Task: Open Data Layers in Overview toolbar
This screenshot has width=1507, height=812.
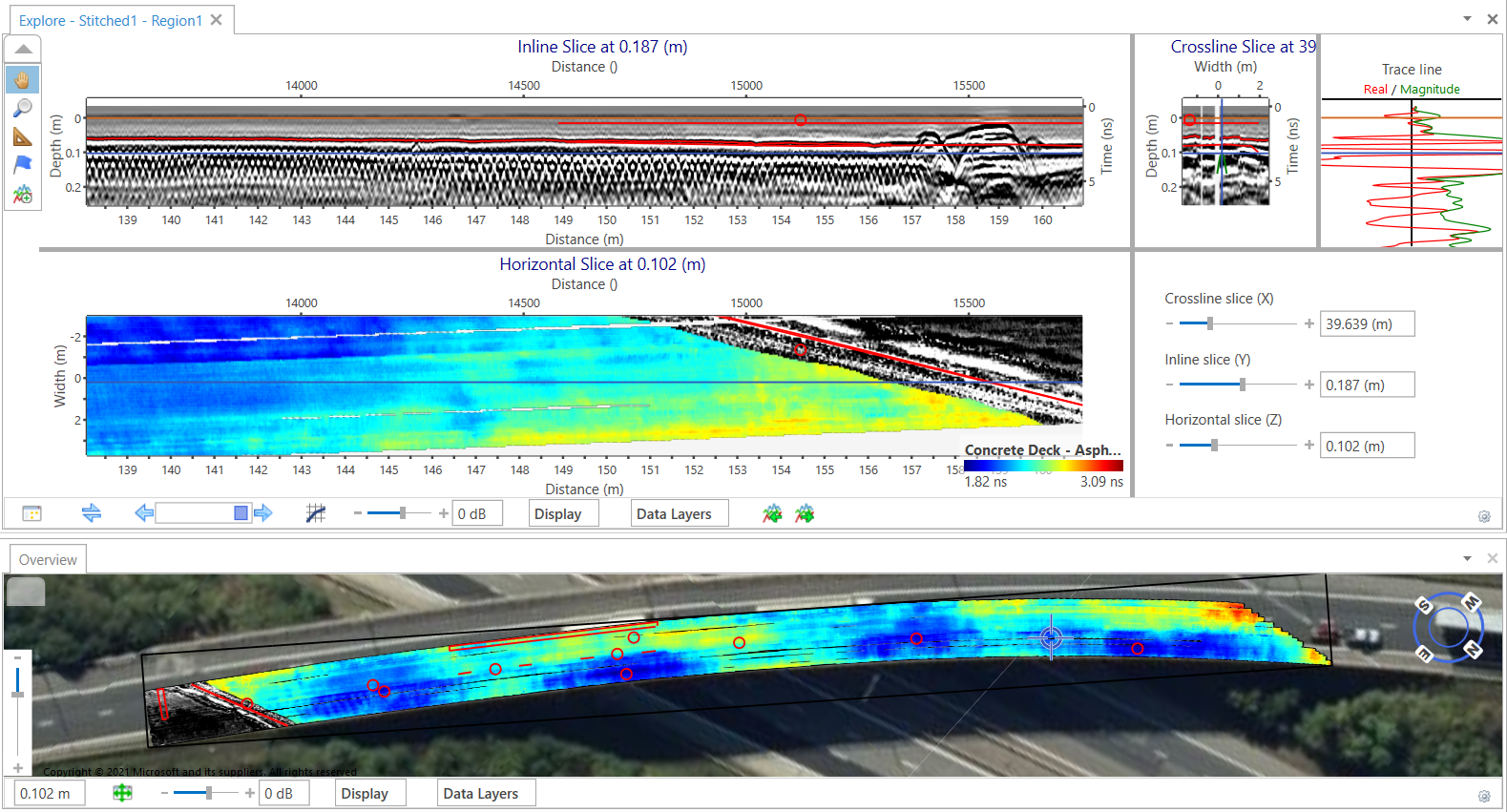Action: click(x=487, y=793)
